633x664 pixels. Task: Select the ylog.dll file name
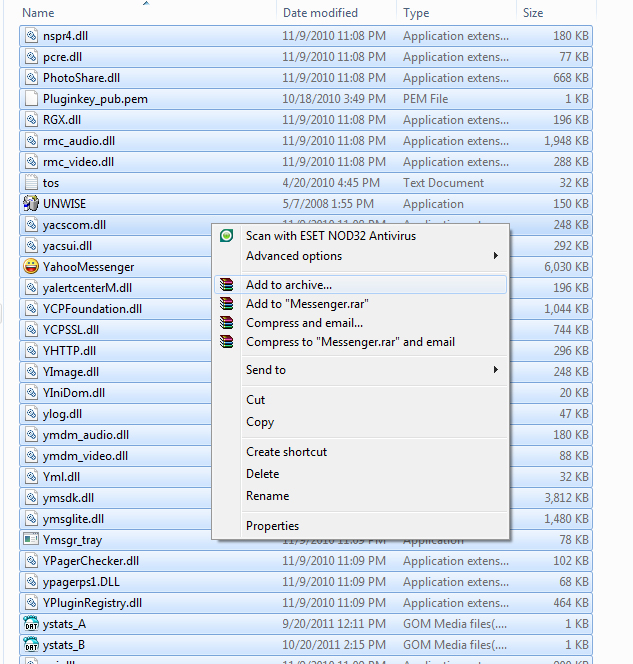coord(62,414)
